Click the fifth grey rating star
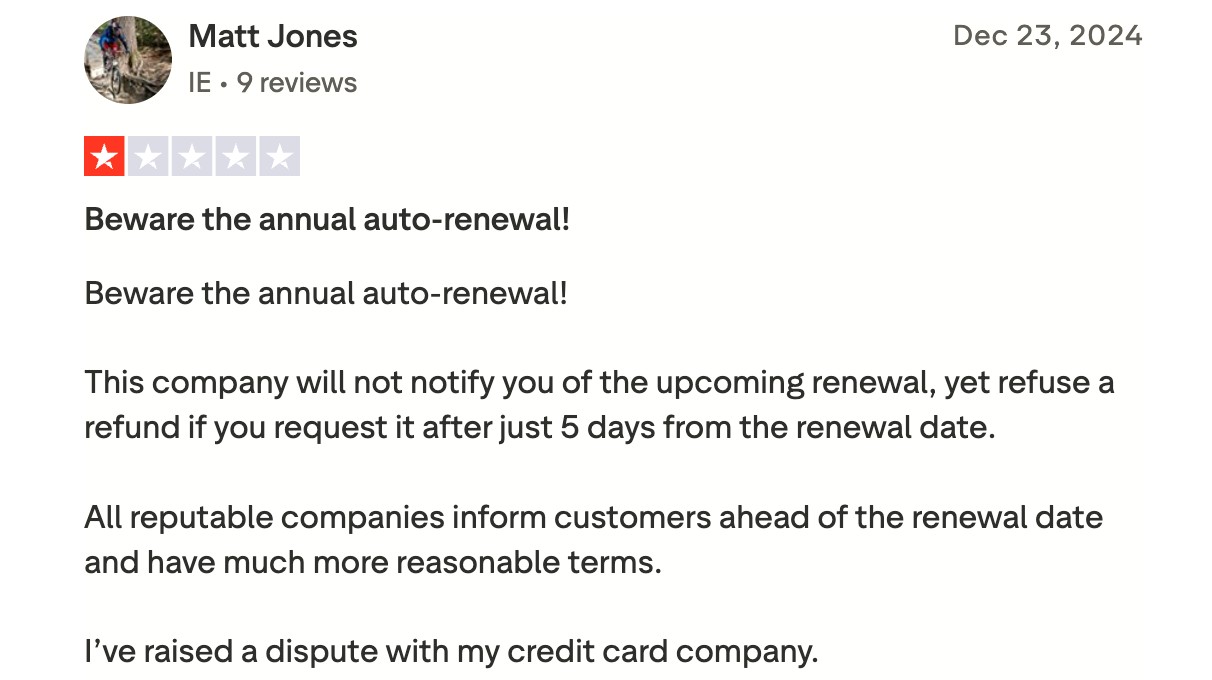This screenshot has width=1212, height=680. (x=279, y=157)
